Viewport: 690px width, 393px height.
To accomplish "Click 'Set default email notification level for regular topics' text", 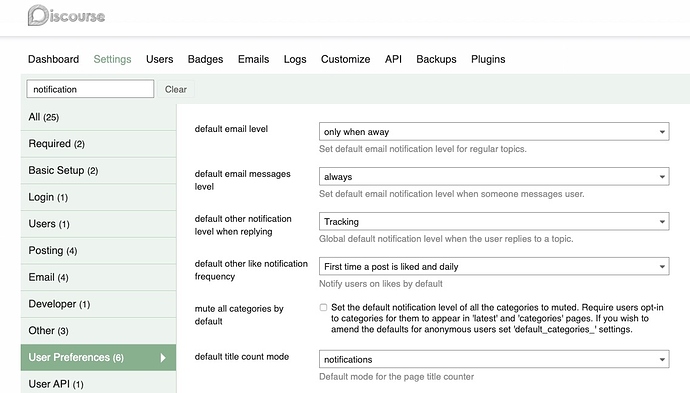I will (422, 149).
